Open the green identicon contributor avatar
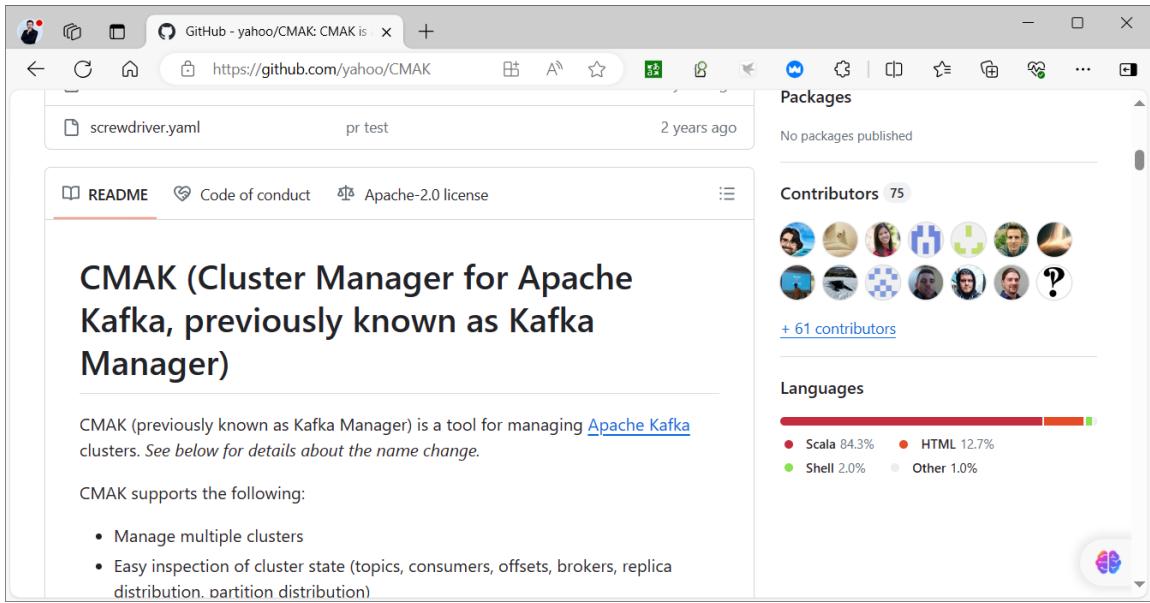The height and width of the screenshot is (603, 1150). pyautogui.click(x=968, y=240)
